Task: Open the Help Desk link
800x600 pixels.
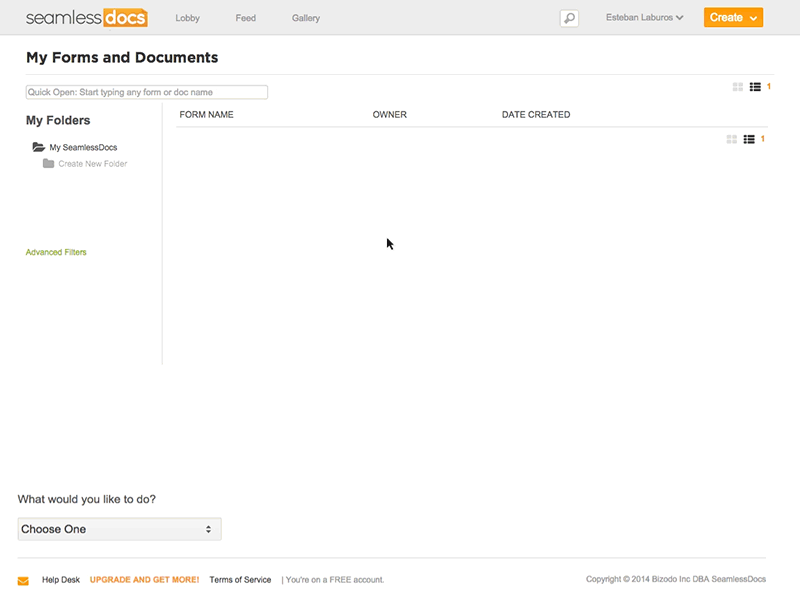Action: point(61,580)
